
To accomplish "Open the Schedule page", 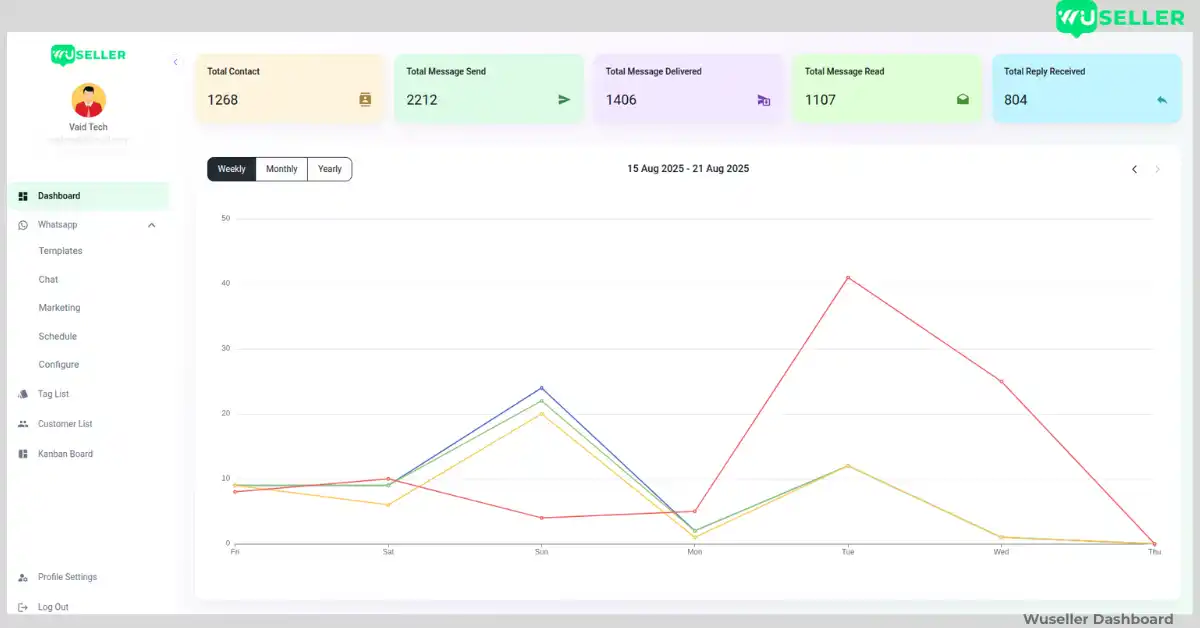I will pos(57,336).
